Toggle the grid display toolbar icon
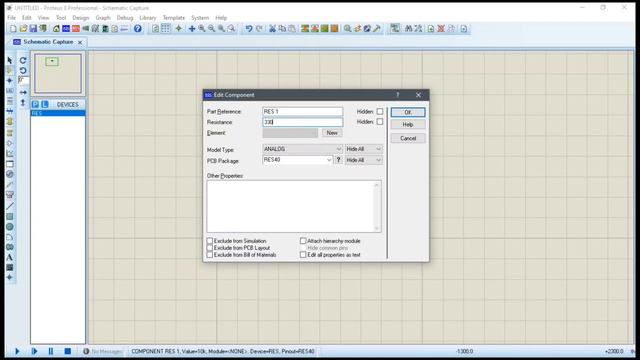The image size is (640, 360). (x=165, y=28)
